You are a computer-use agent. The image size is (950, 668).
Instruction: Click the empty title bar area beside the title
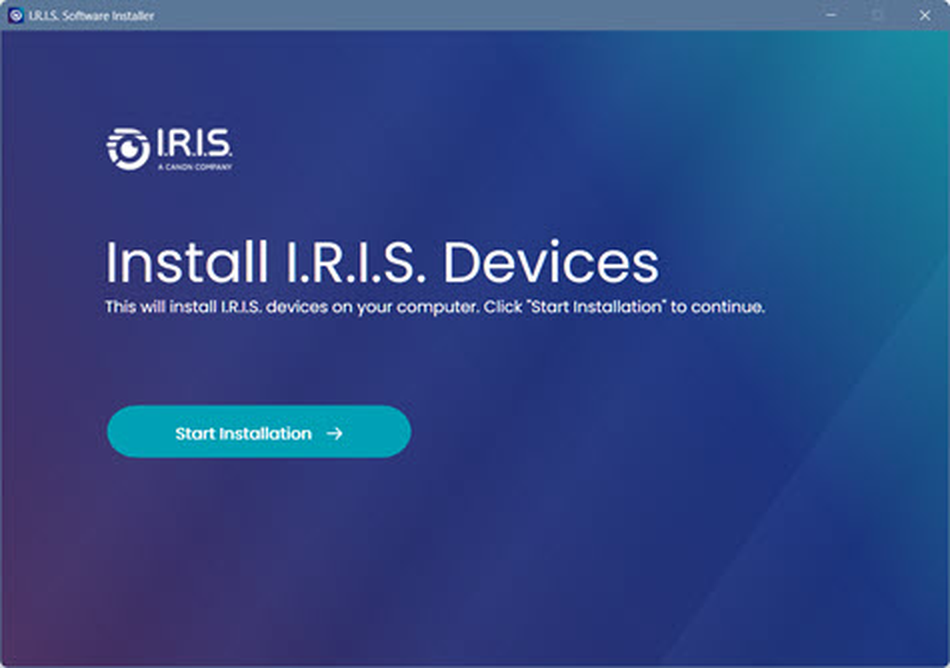tap(485, 15)
